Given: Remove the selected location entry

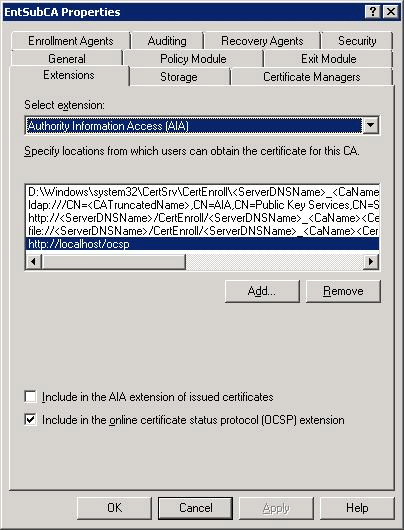Looking at the screenshot, I should tap(343, 291).
